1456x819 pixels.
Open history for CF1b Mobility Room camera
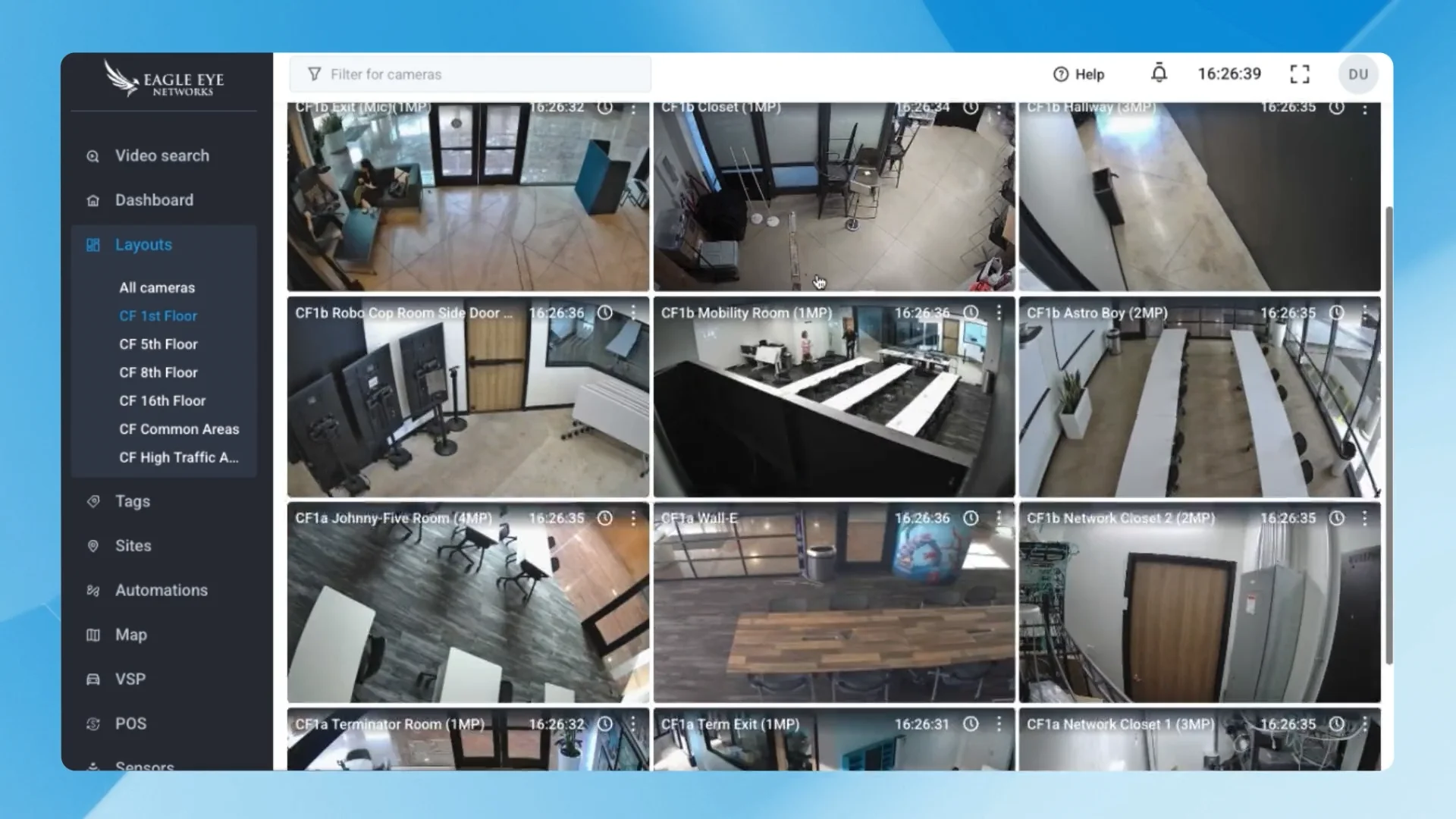click(x=971, y=312)
